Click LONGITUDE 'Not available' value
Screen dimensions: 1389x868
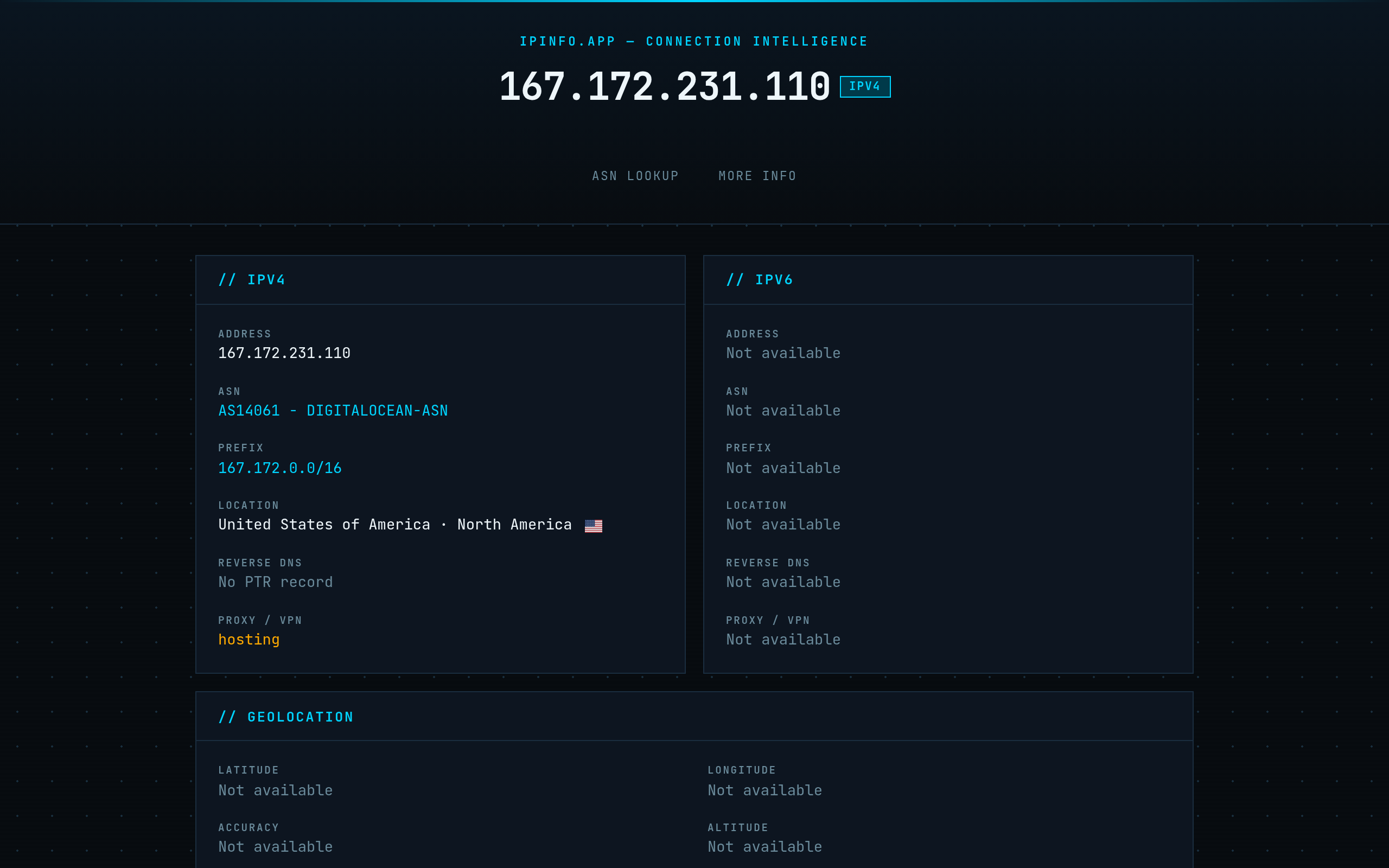(764, 790)
